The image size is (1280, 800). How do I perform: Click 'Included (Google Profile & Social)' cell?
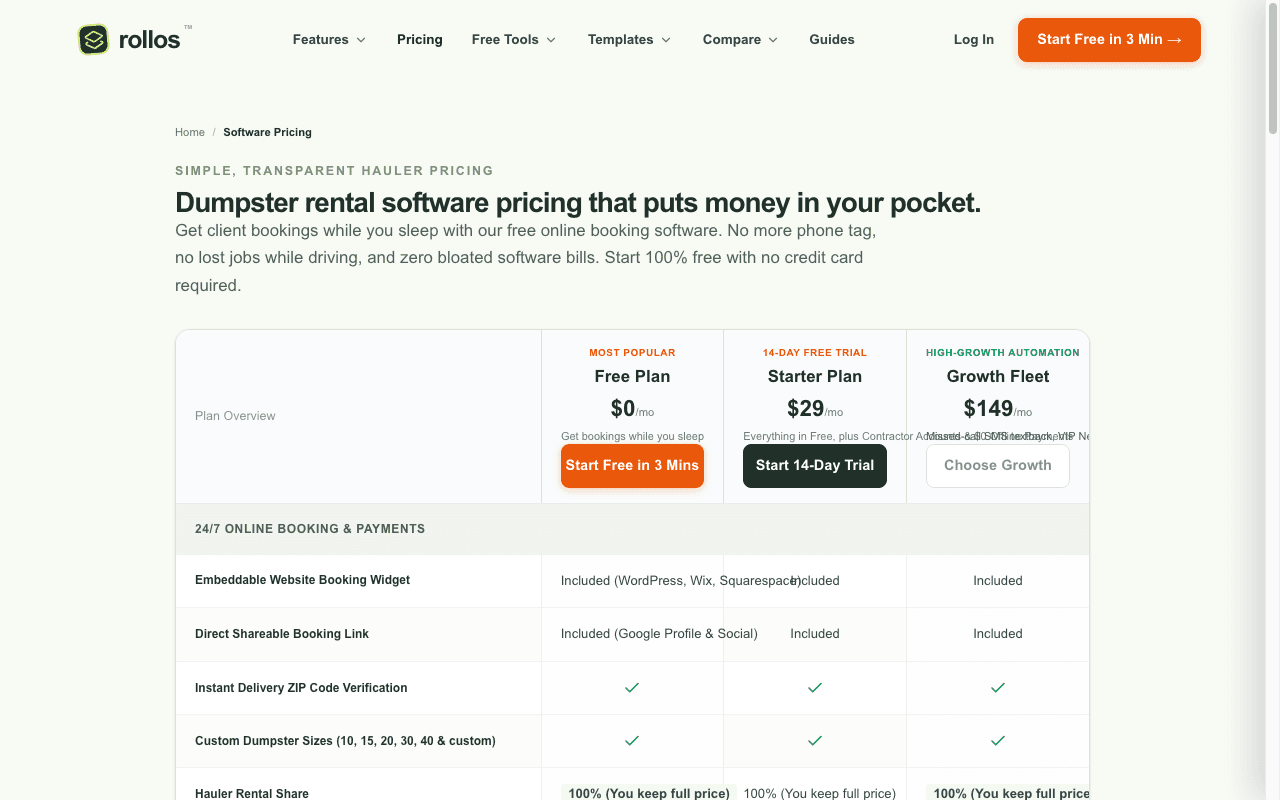point(659,634)
